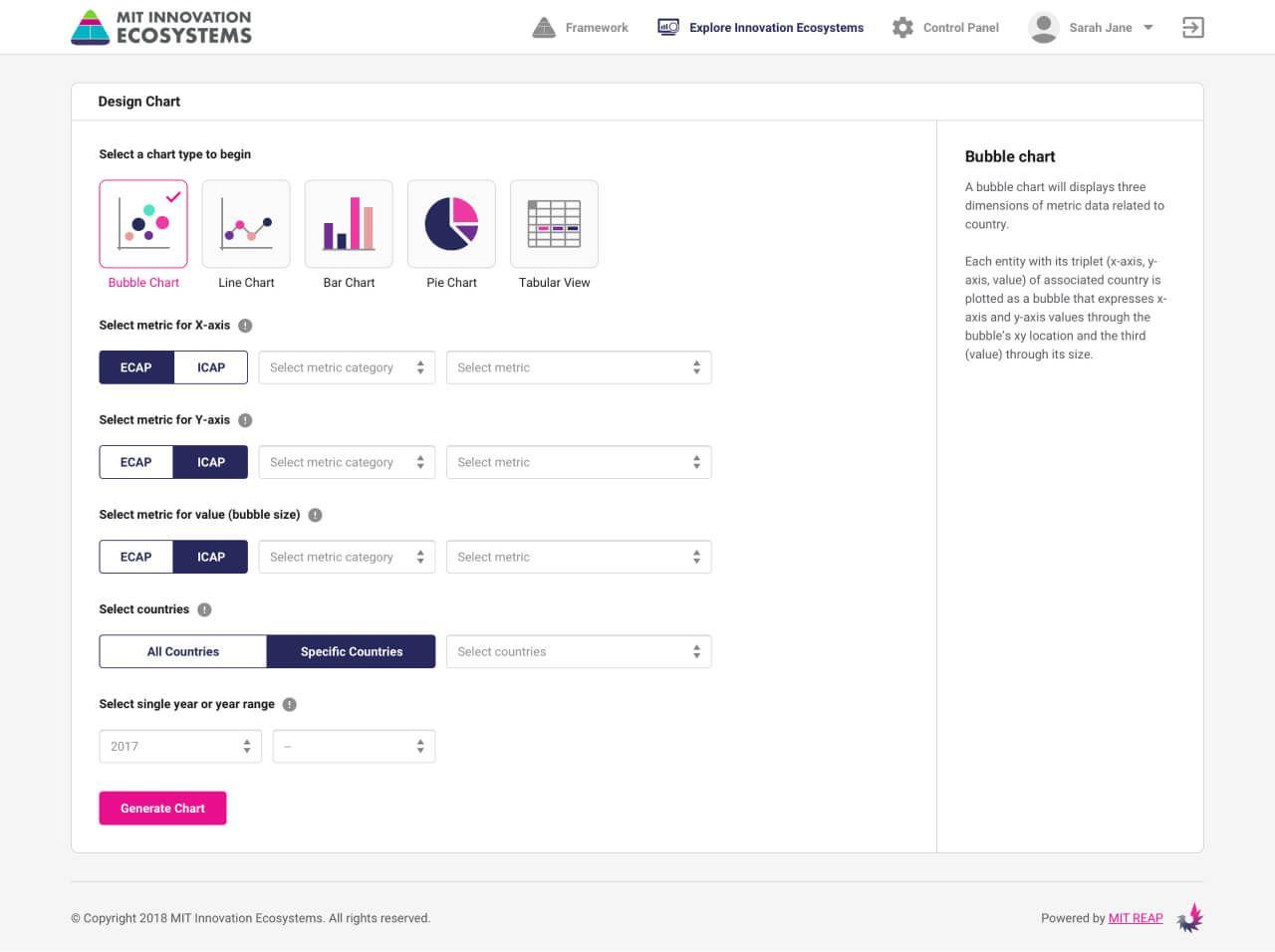The width and height of the screenshot is (1275, 952).
Task: Click the MIT Innovation Ecosystems logo
Action: 161,28
